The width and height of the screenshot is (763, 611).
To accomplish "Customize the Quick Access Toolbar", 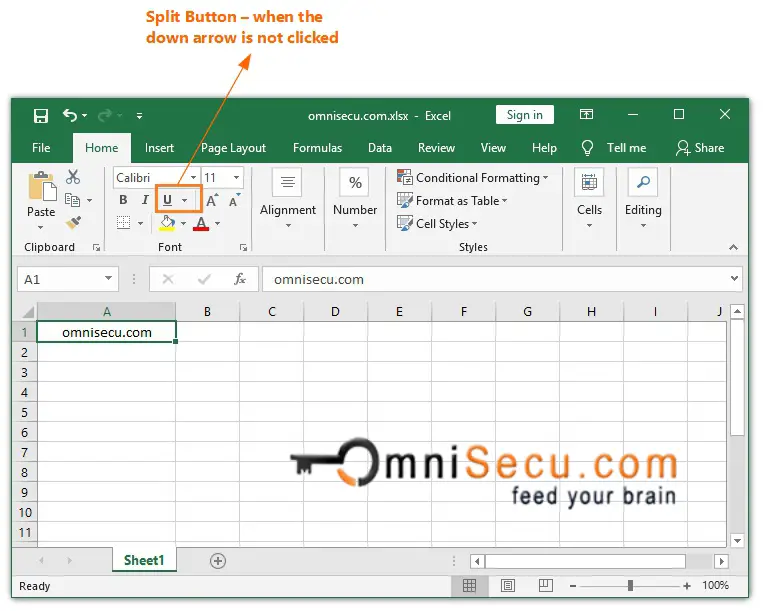I will click(139, 116).
